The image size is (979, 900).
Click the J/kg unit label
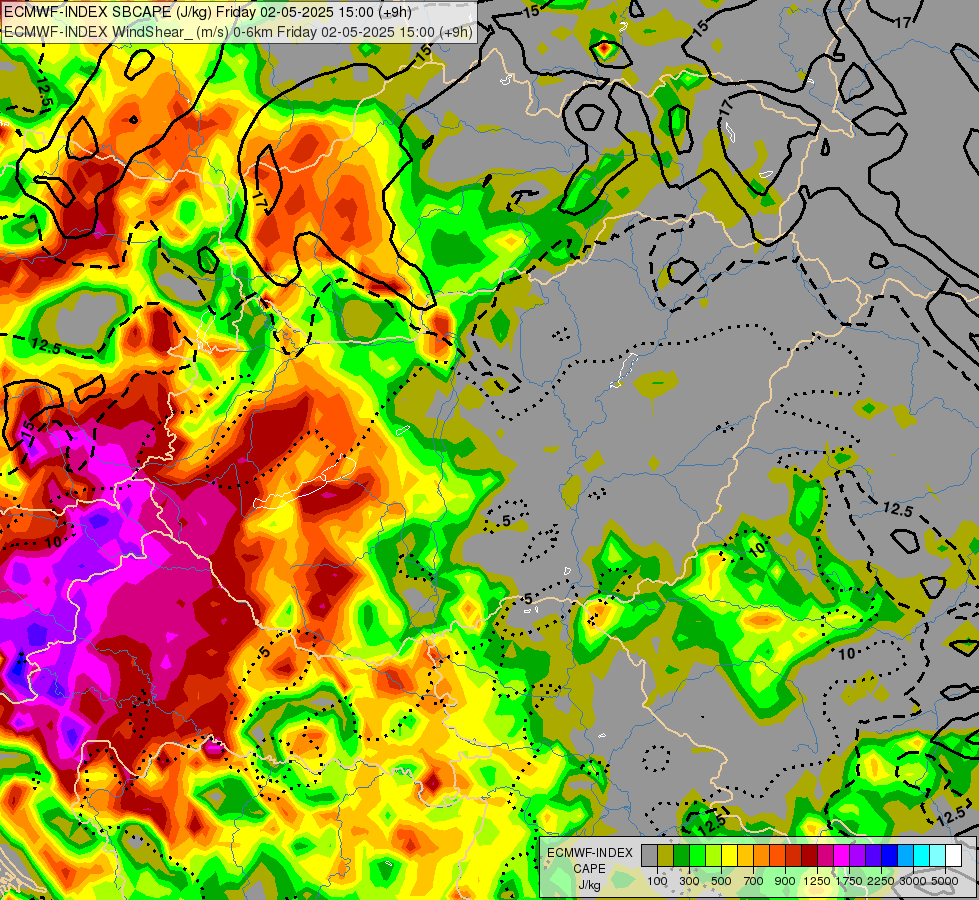pos(589,885)
